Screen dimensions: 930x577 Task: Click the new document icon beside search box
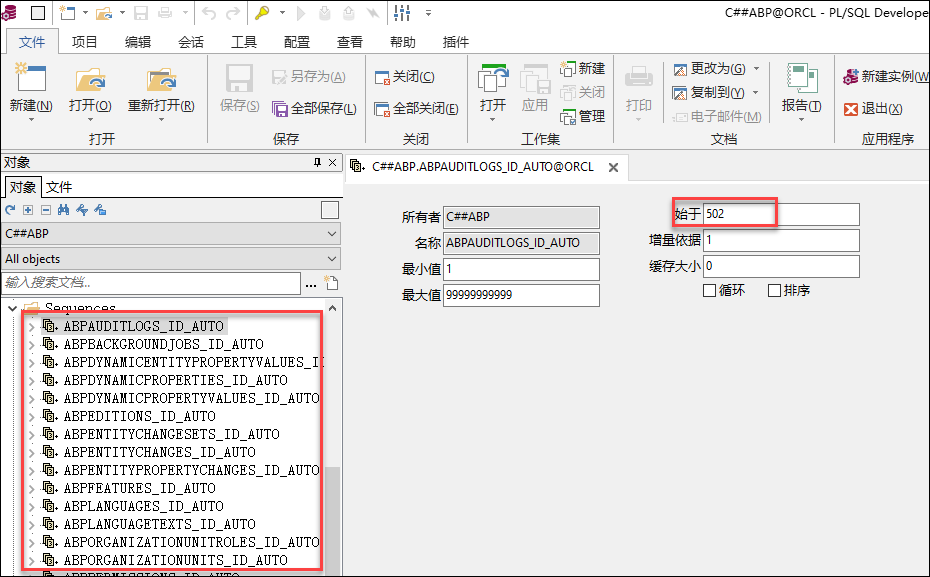[331, 282]
